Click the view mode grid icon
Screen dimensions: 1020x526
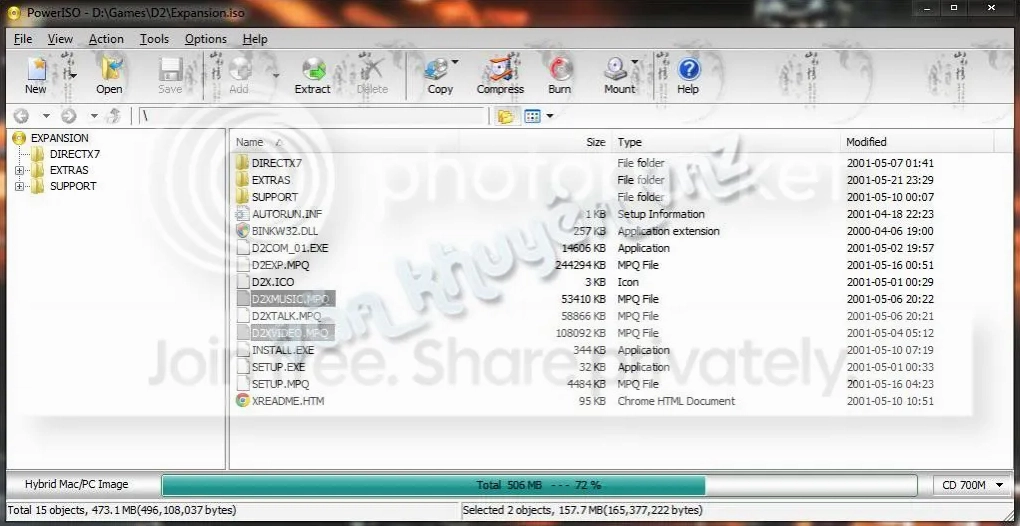pos(533,116)
